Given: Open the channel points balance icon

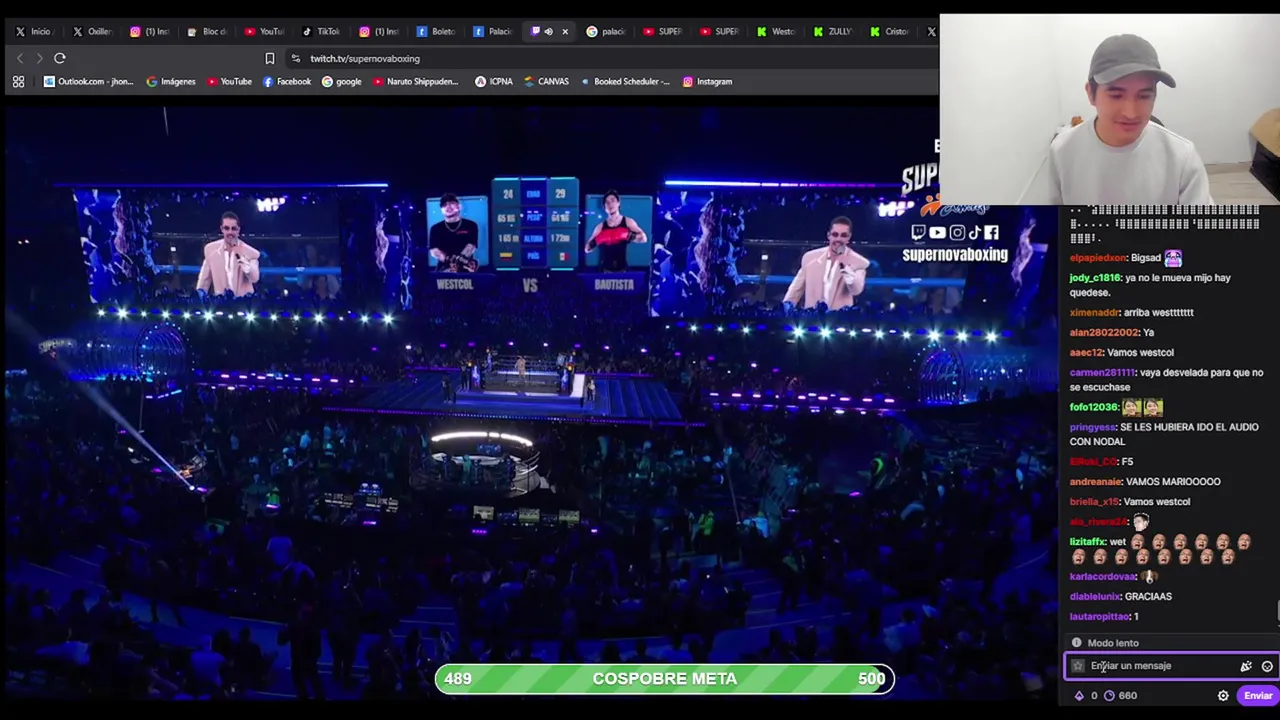Looking at the screenshot, I should 1109,696.
